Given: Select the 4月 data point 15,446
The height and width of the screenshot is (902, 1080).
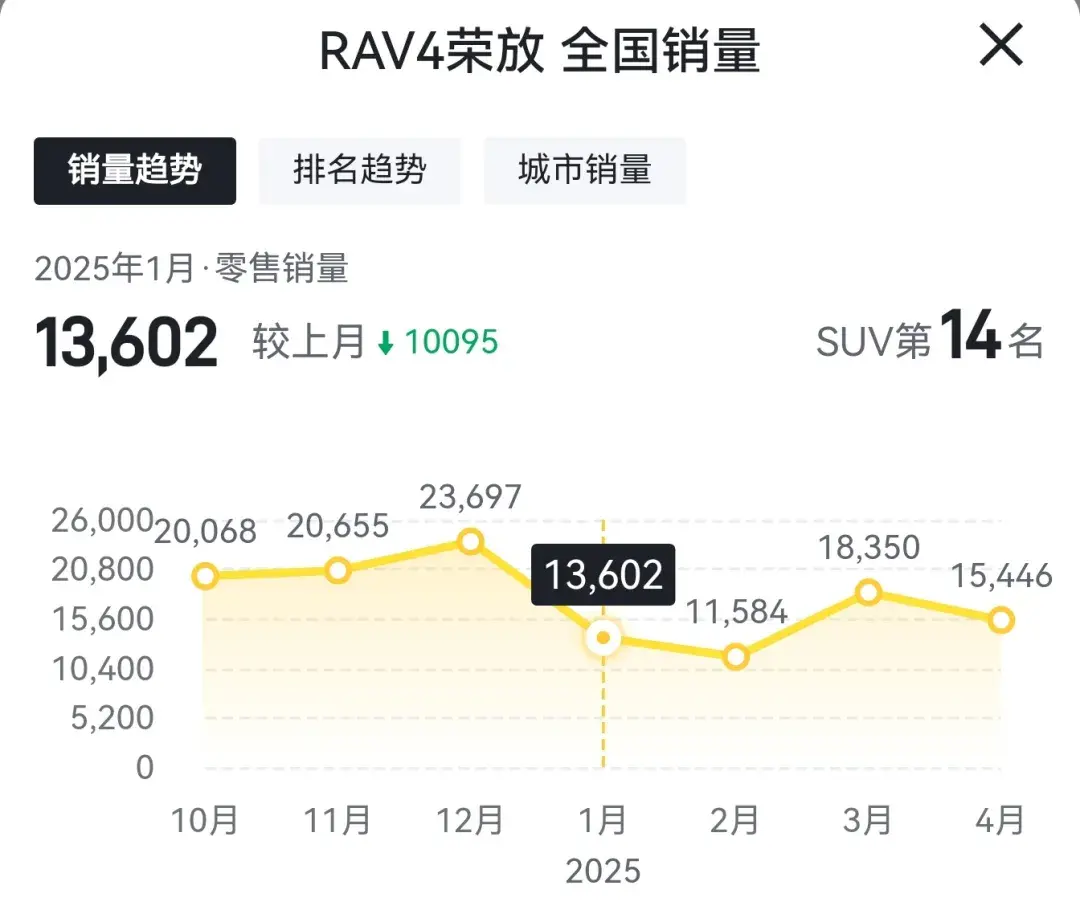Looking at the screenshot, I should [x=1001, y=620].
